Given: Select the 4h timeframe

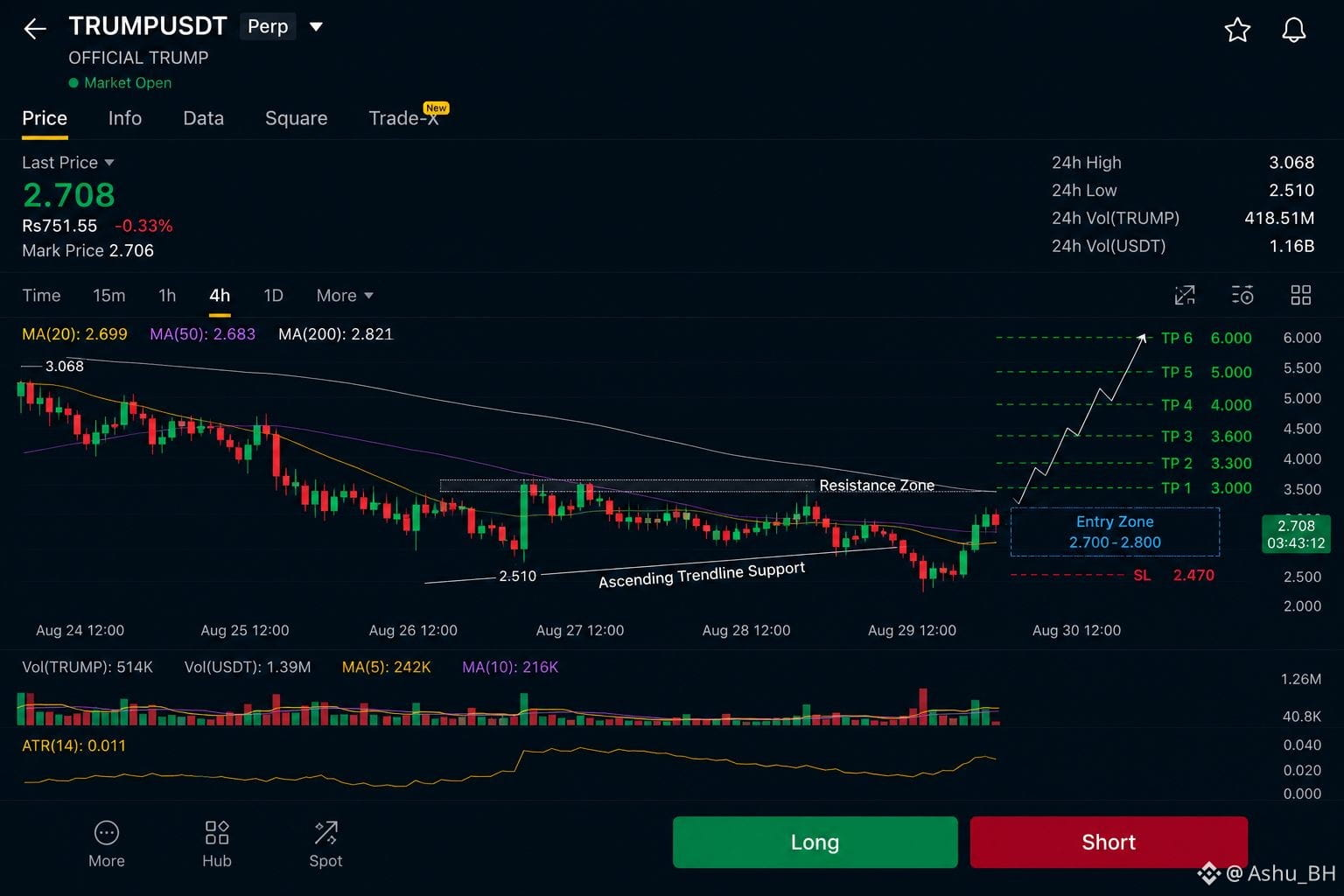Looking at the screenshot, I should [220, 296].
